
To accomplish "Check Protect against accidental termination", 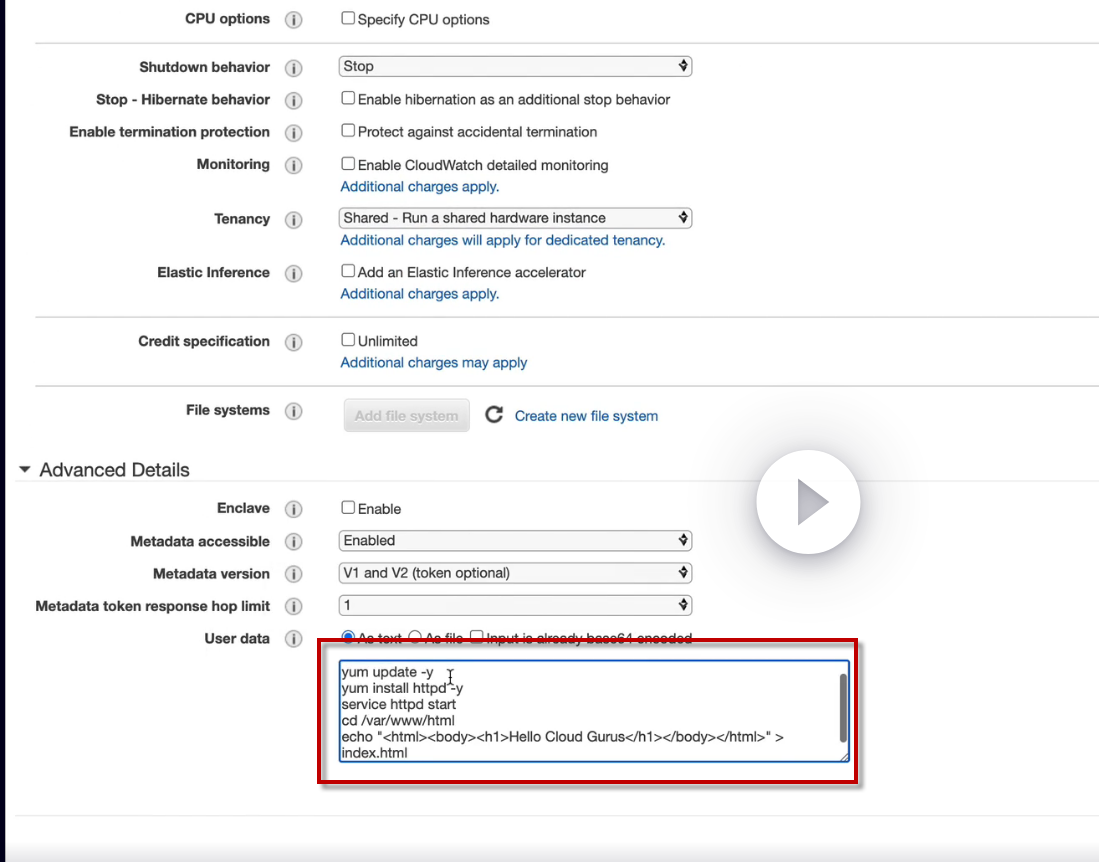I will [348, 131].
